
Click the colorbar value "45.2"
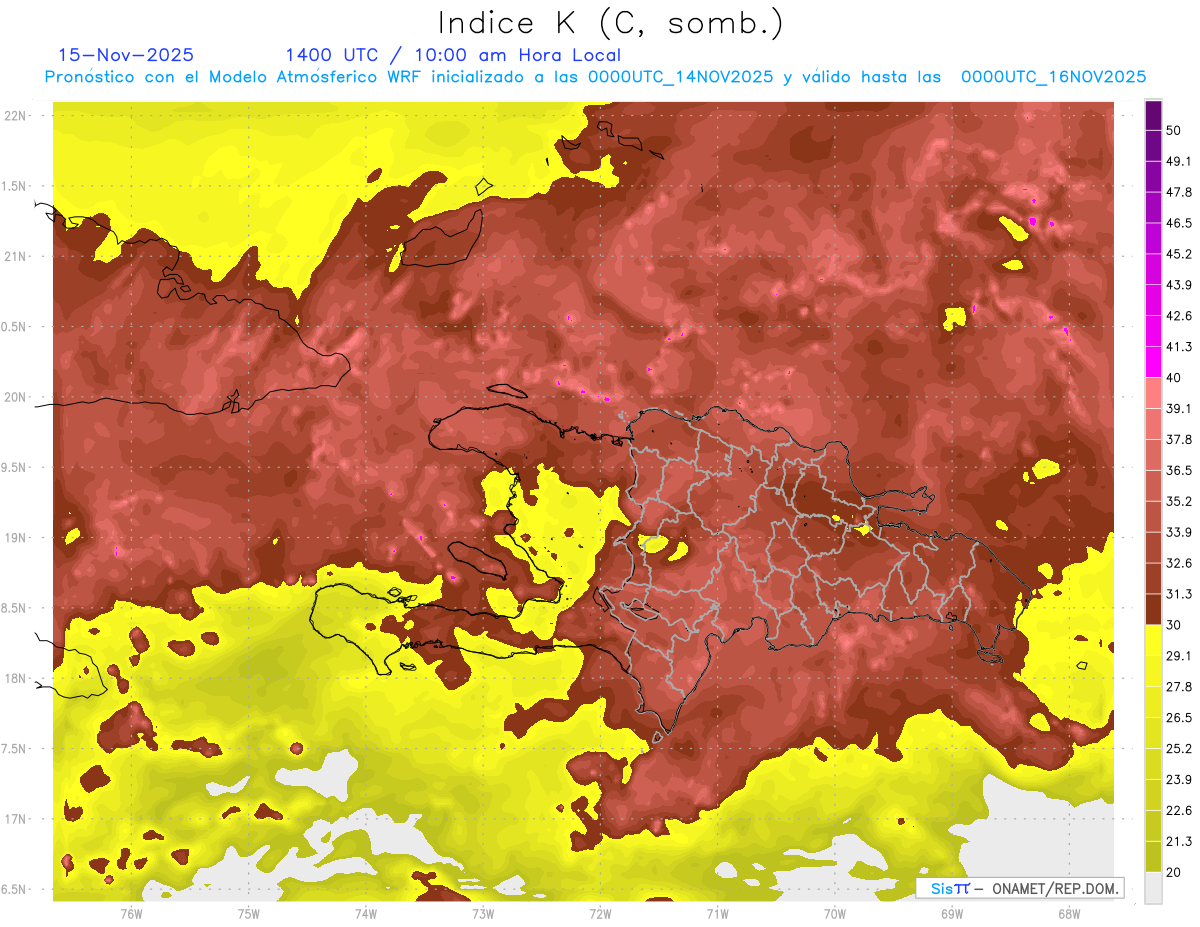click(1179, 254)
